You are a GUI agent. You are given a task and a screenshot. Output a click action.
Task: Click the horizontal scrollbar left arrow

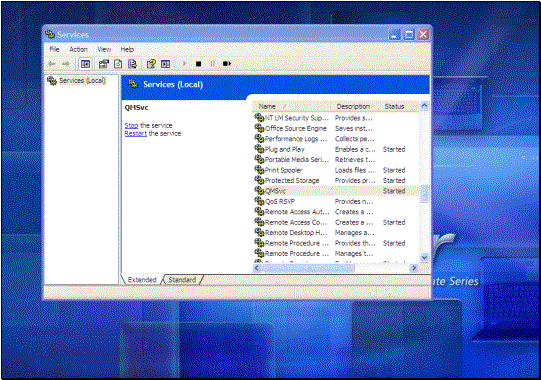click(257, 268)
